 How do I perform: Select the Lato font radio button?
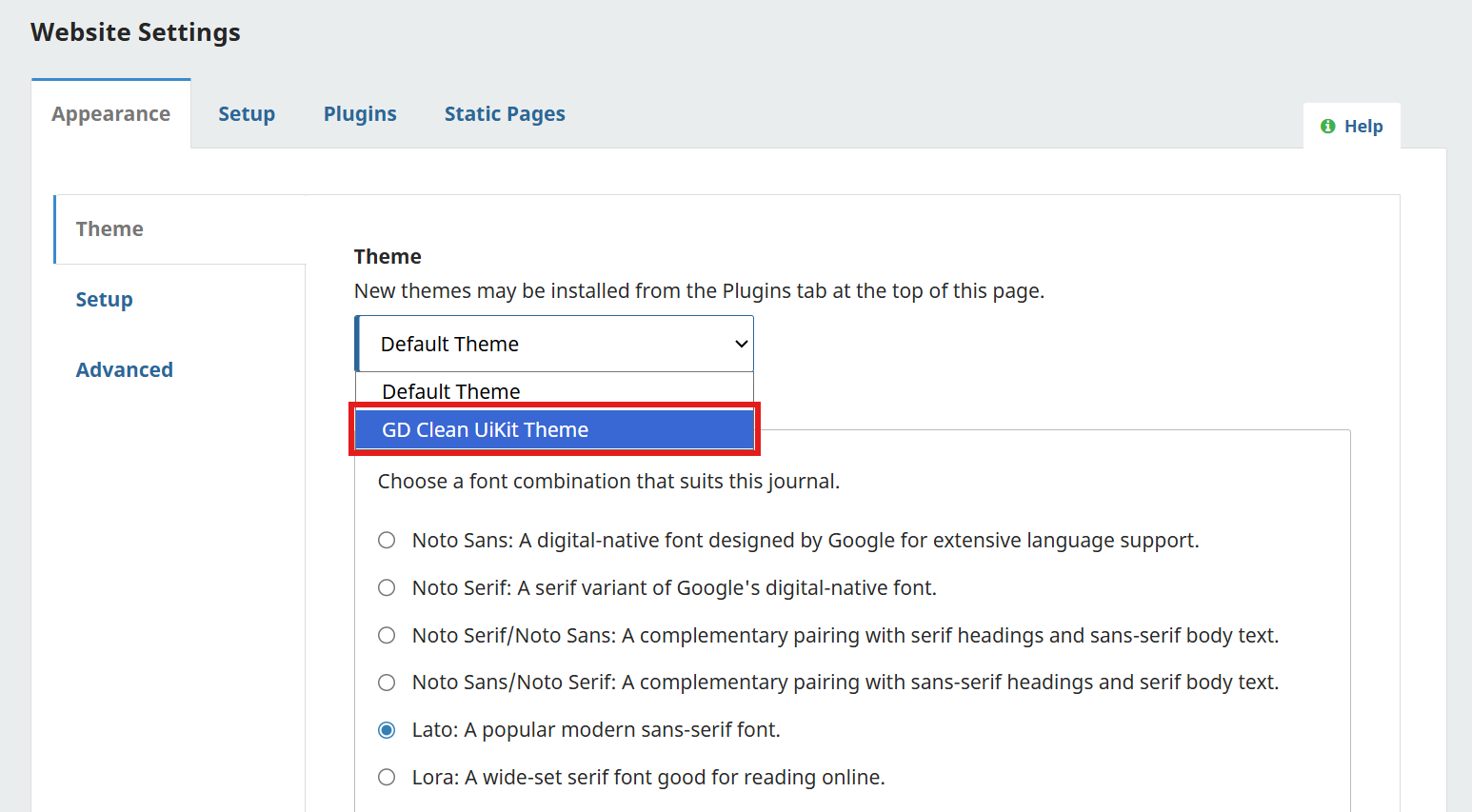click(x=387, y=730)
